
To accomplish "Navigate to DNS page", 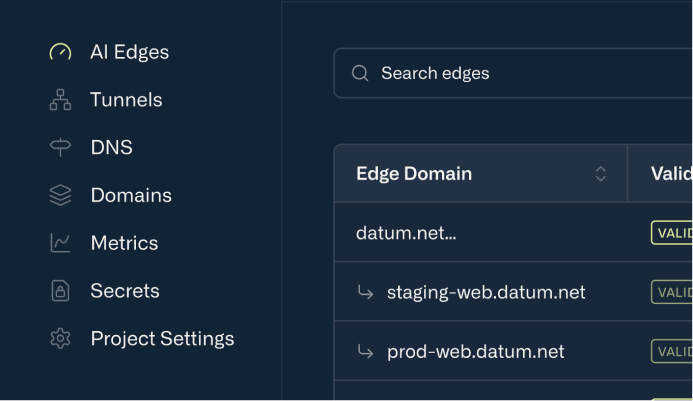I will [x=111, y=147].
